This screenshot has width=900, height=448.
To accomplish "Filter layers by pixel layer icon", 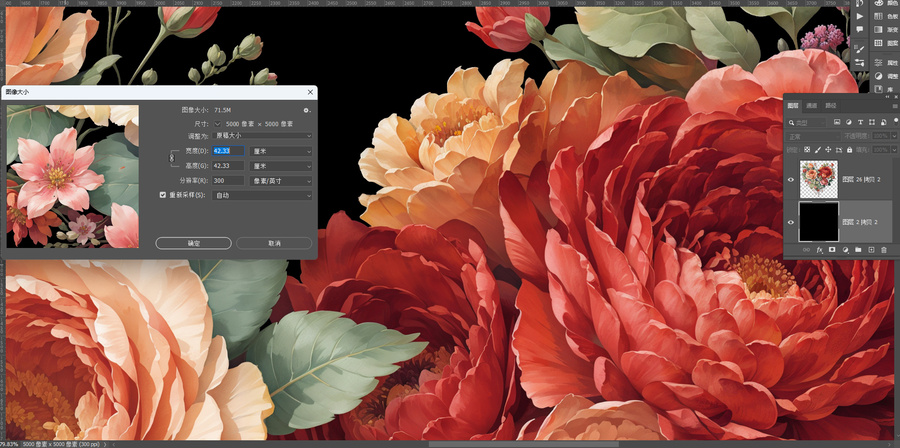I will (837, 122).
